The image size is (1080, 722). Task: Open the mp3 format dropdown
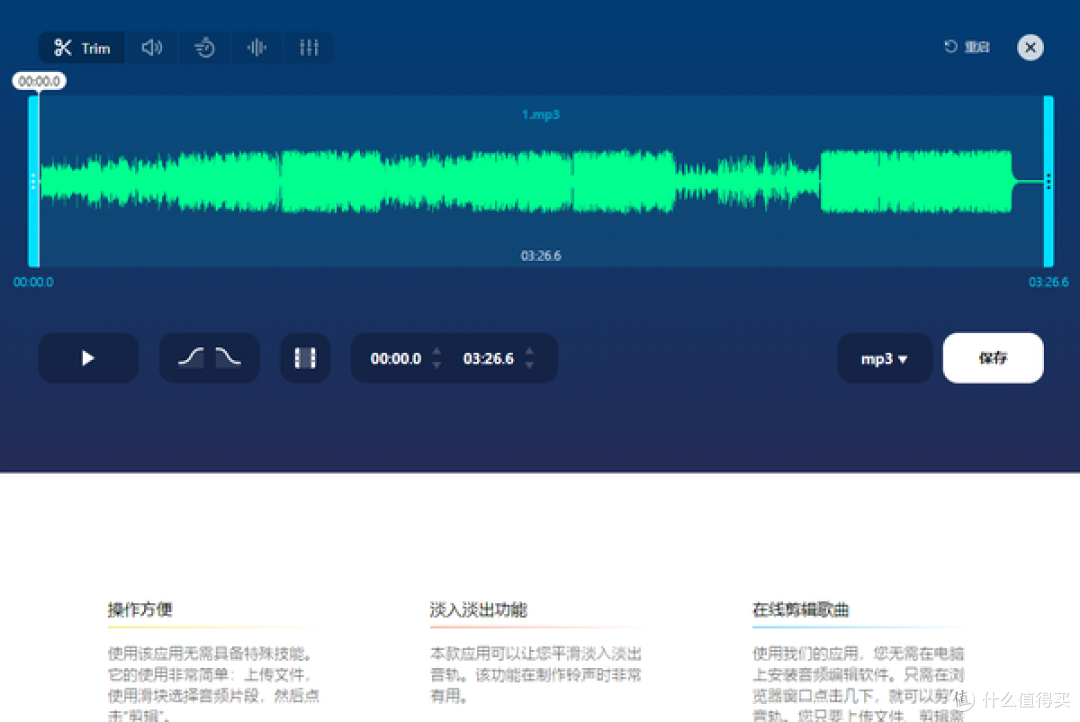[884, 359]
